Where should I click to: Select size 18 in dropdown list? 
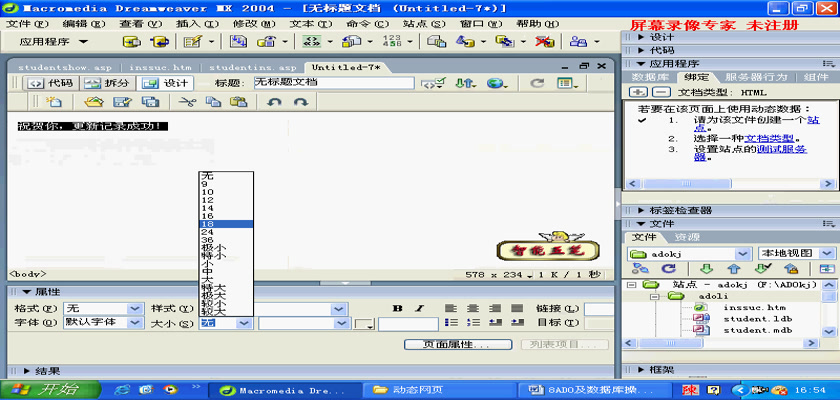click(226, 224)
